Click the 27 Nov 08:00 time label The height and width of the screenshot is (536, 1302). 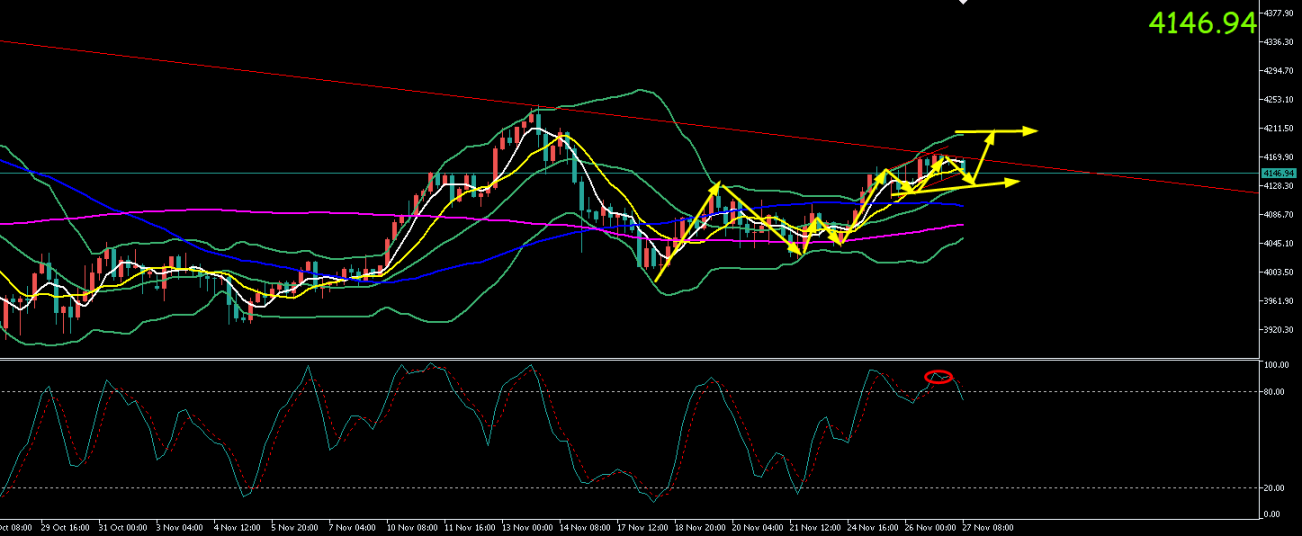coord(989,527)
